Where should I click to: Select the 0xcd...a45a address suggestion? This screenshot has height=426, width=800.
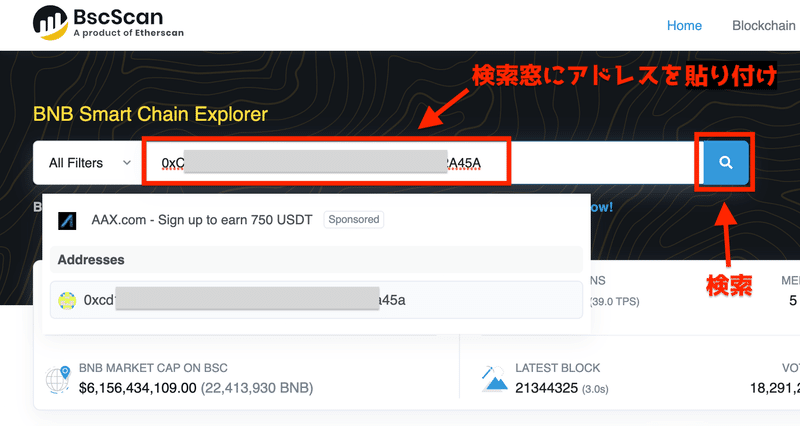click(x=316, y=300)
